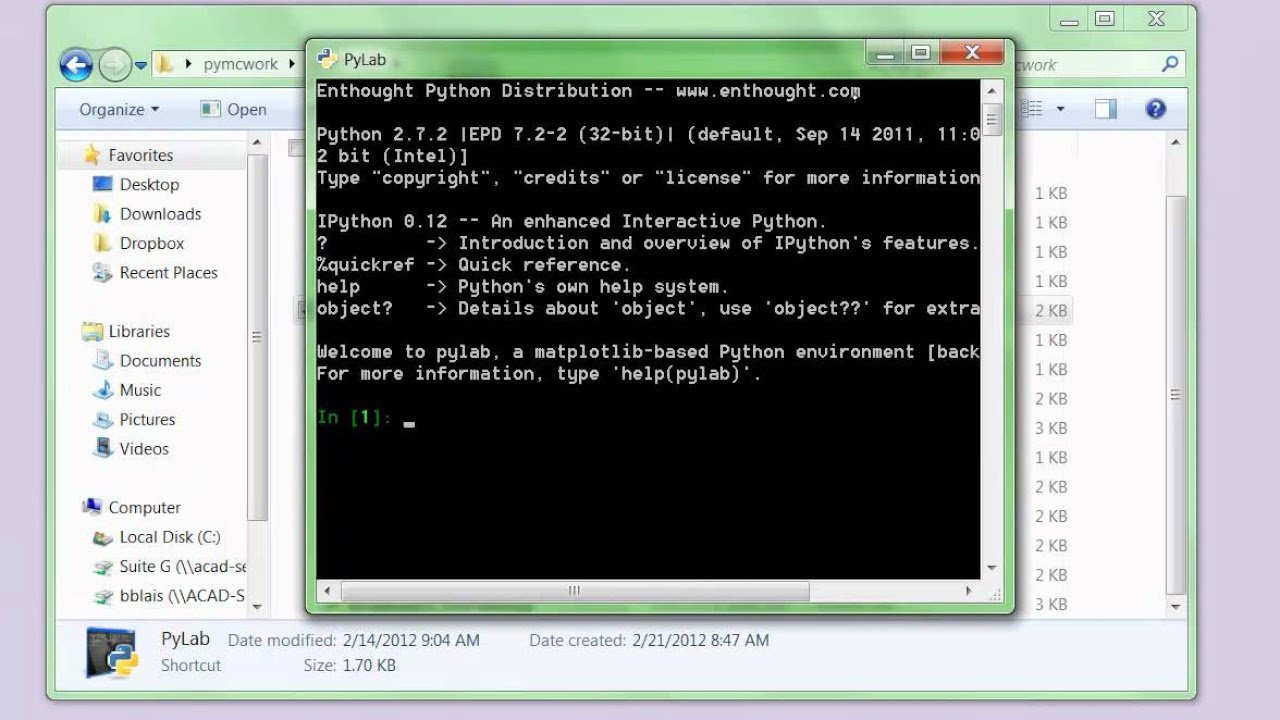The width and height of the screenshot is (1280, 720).
Task: Click the Date modified value 2/14/2012 9:04 AM
Action: (411, 640)
